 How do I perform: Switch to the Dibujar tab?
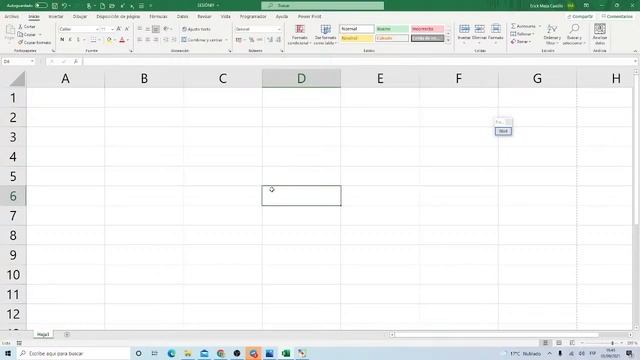point(80,17)
